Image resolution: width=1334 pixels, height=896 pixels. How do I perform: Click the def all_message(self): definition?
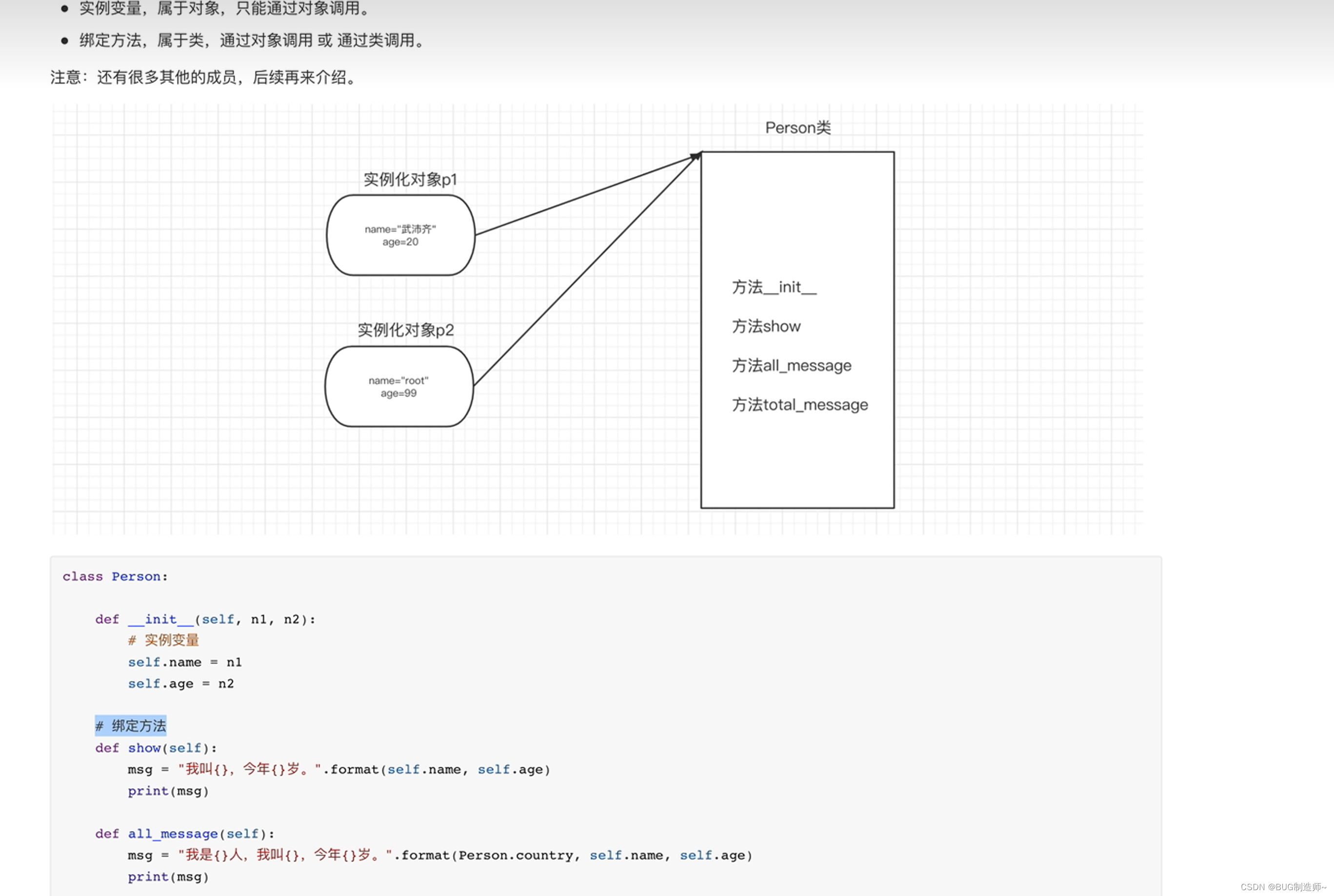[x=184, y=834]
